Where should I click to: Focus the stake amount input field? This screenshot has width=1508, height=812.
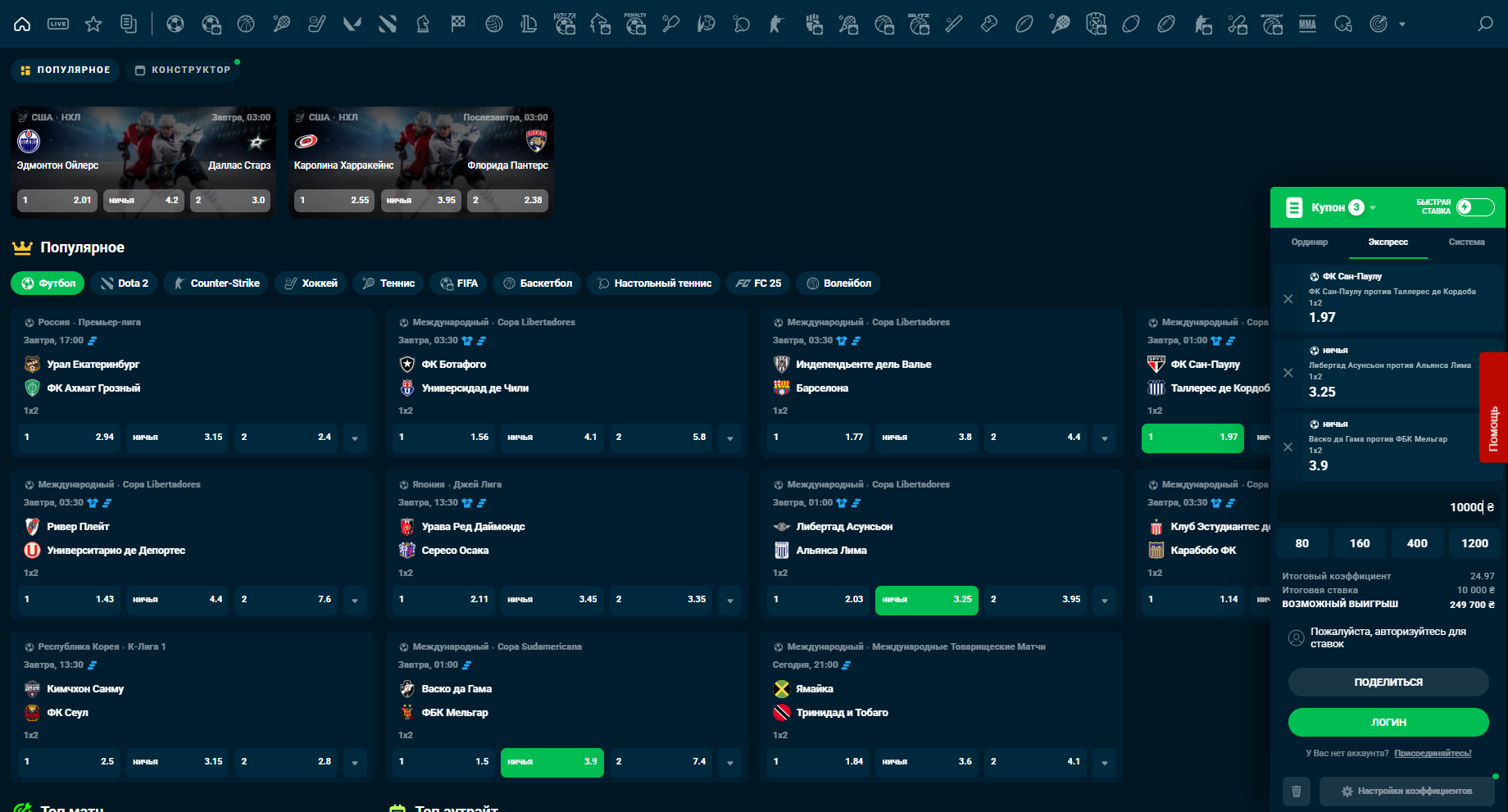(1388, 507)
